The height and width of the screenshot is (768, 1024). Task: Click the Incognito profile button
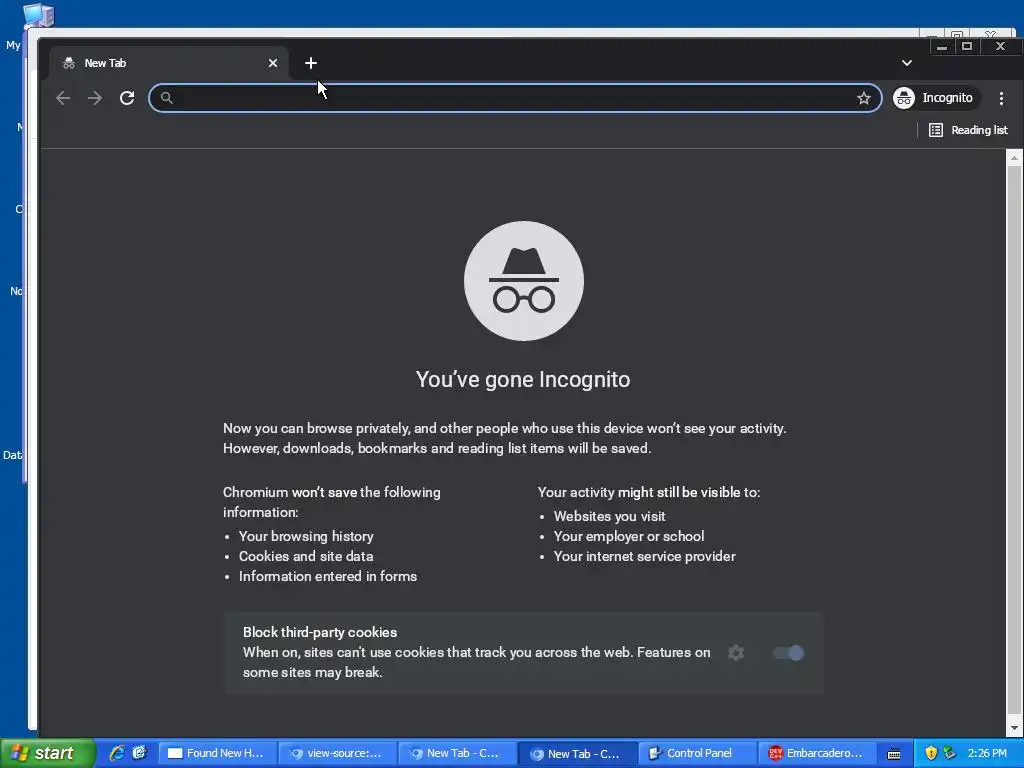click(935, 98)
